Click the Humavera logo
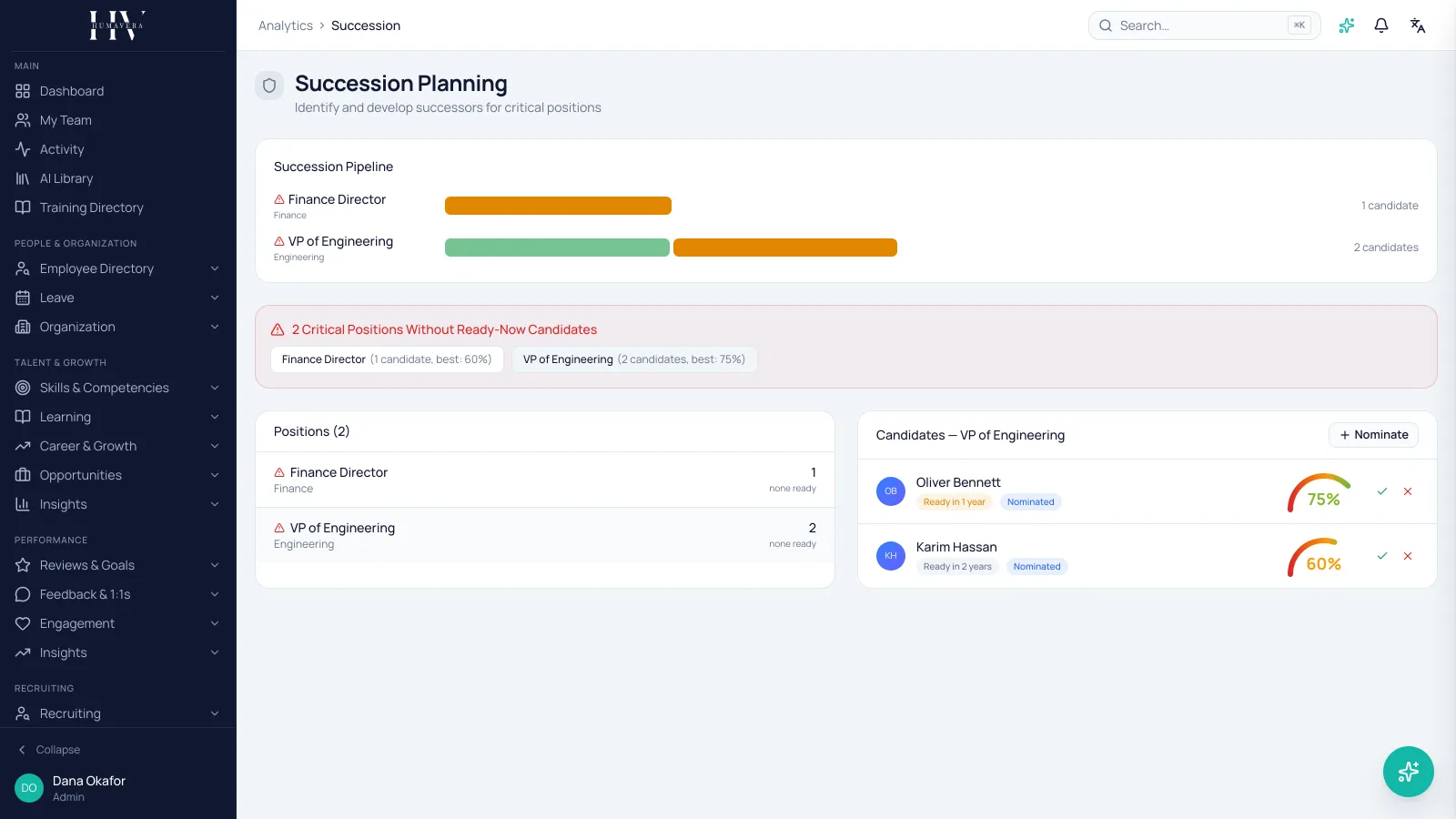 pos(117,25)
